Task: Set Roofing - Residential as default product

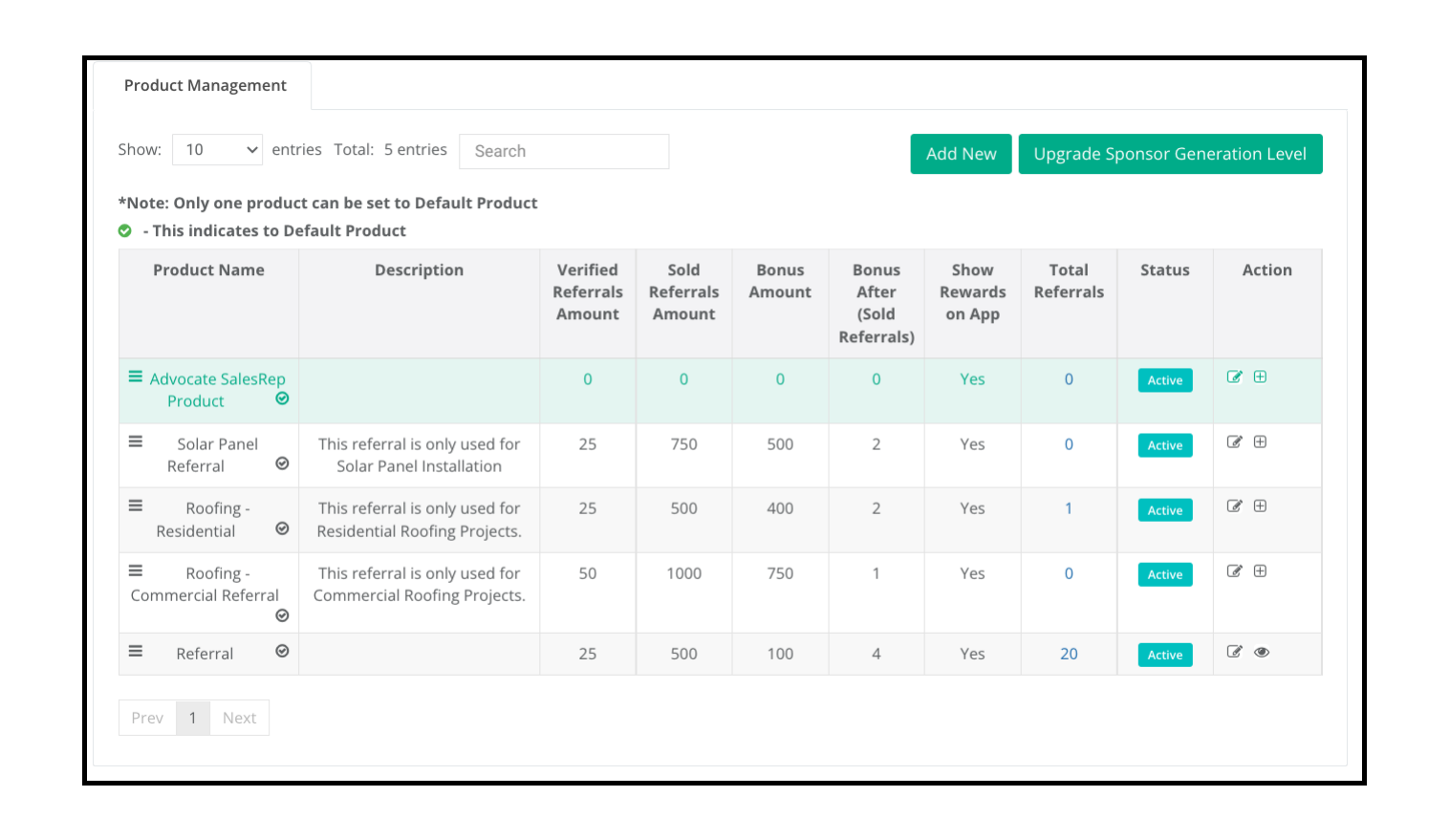Action: [x=282, y=528]
